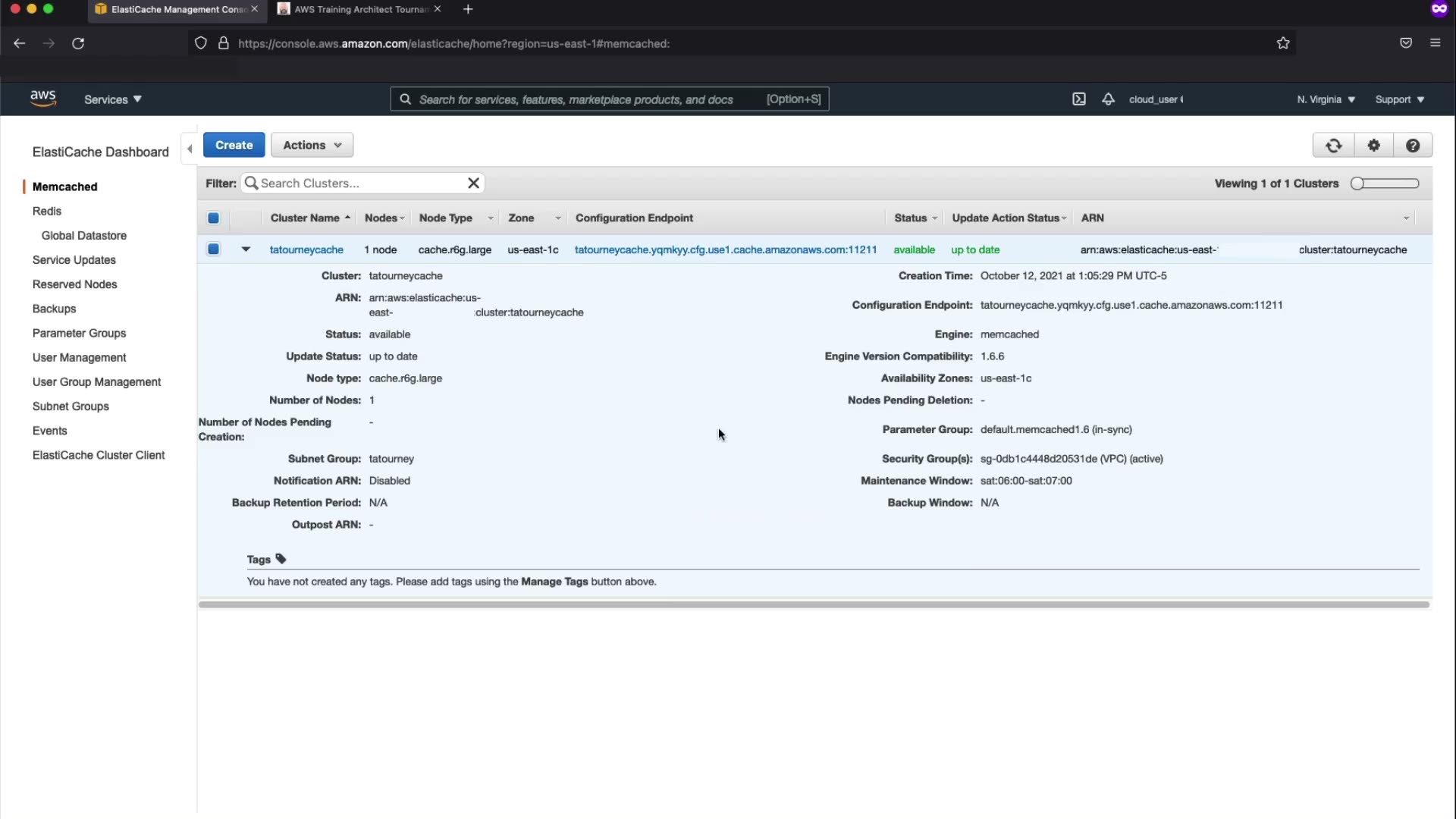Open the tatourneycache cluster link
The image size is (1456, 819).
[x=306, y=249]
